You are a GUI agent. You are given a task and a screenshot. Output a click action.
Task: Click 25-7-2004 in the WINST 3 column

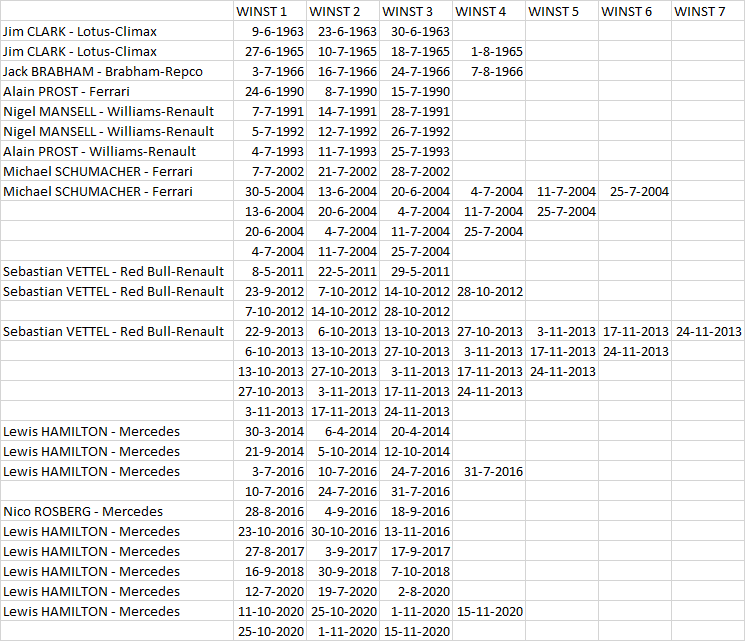416,251
